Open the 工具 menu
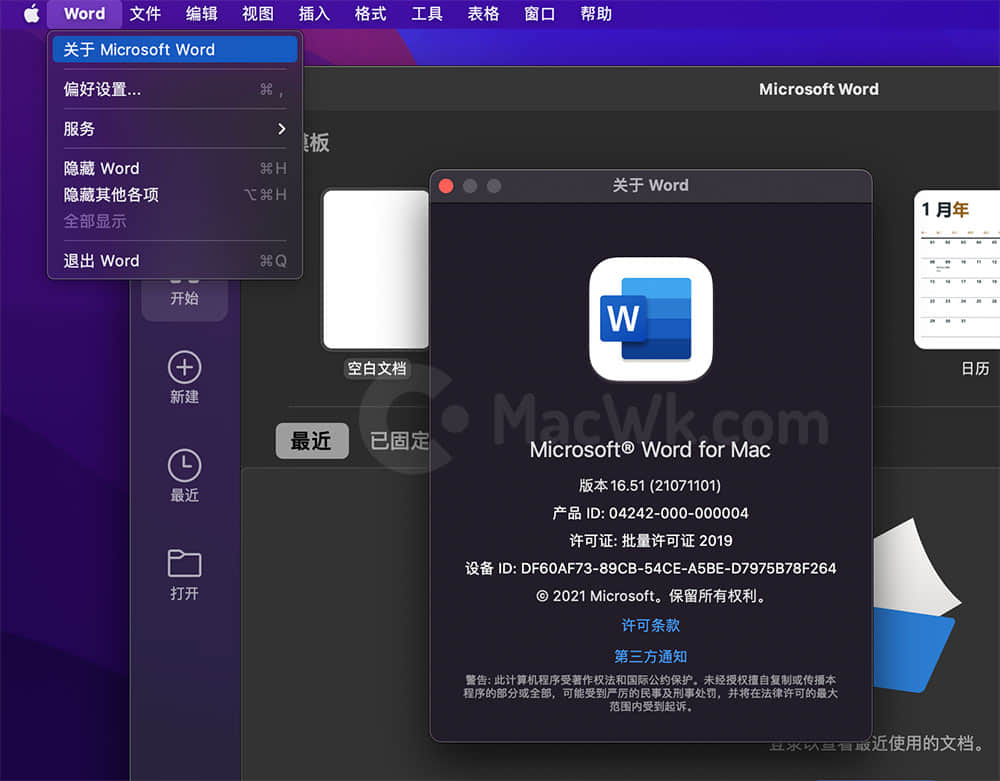Image resolution: width=1000 pixels, height=781 pixels. (427, 13)
